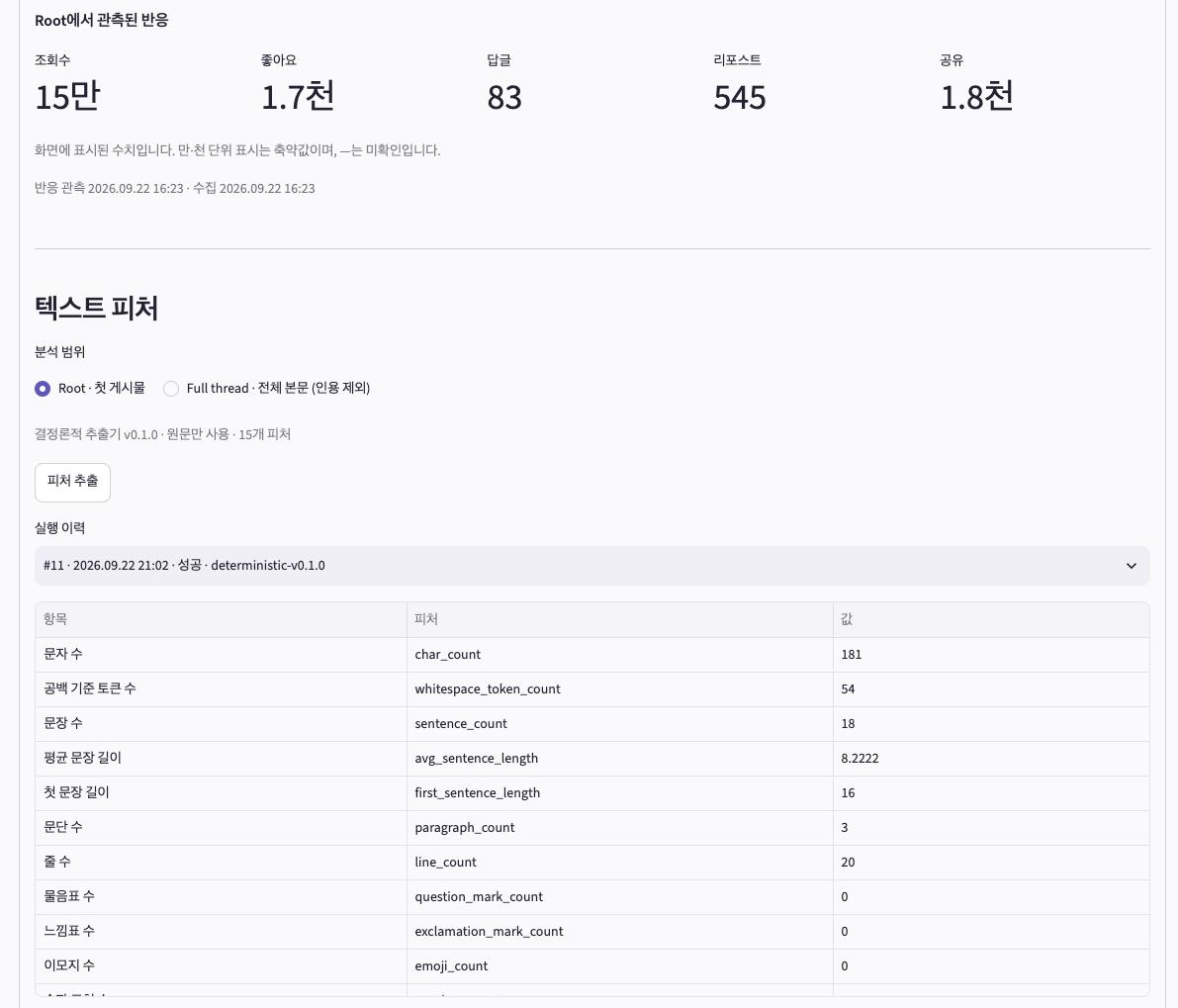Click the 반응 관측 timestamp line
Screen dimensions: 1178x1008
(174, 189)
